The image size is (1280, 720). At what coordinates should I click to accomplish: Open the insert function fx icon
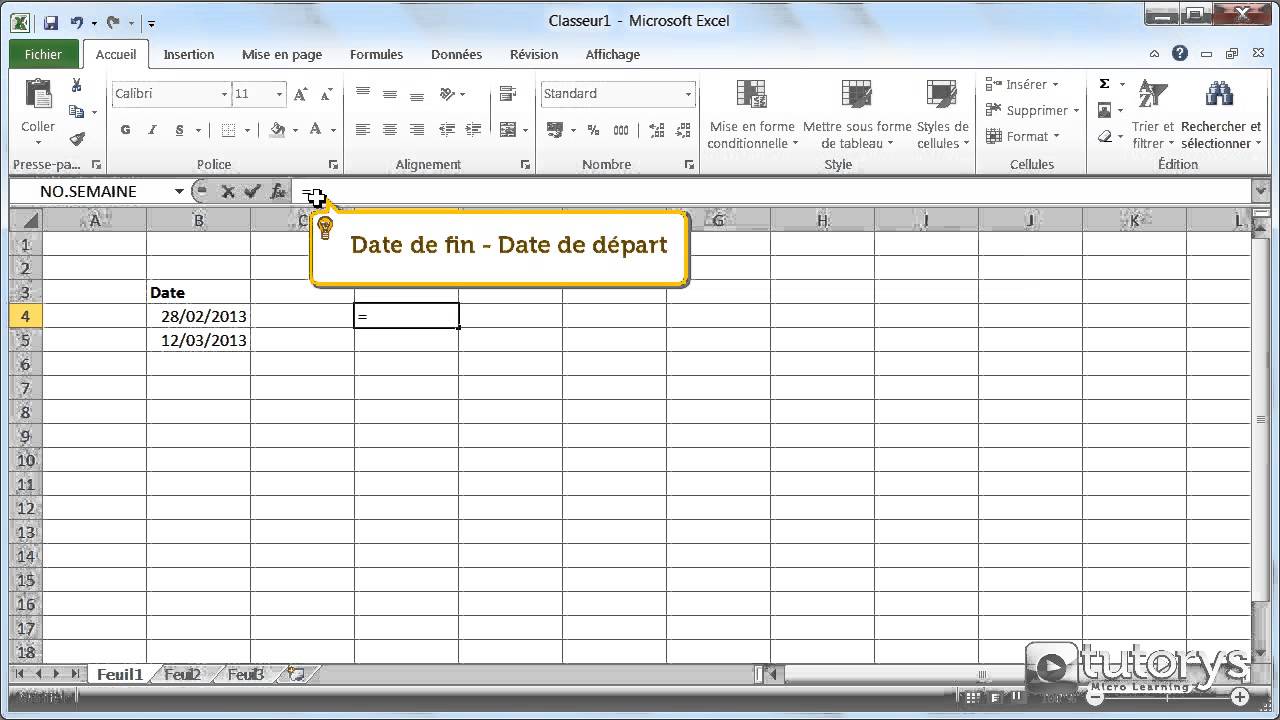279,191
